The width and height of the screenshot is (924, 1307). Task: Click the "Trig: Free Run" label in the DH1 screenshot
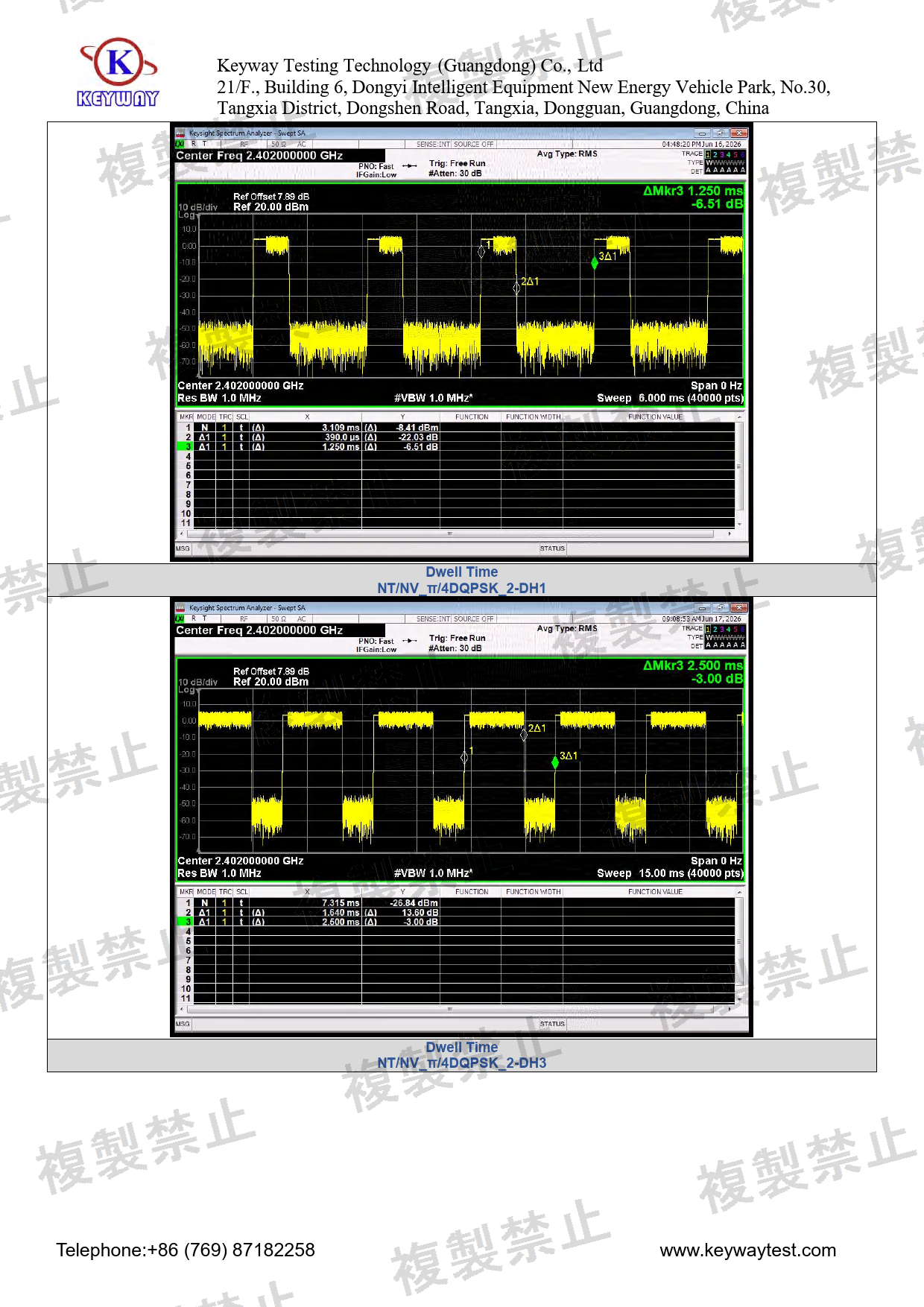point(457,163)
